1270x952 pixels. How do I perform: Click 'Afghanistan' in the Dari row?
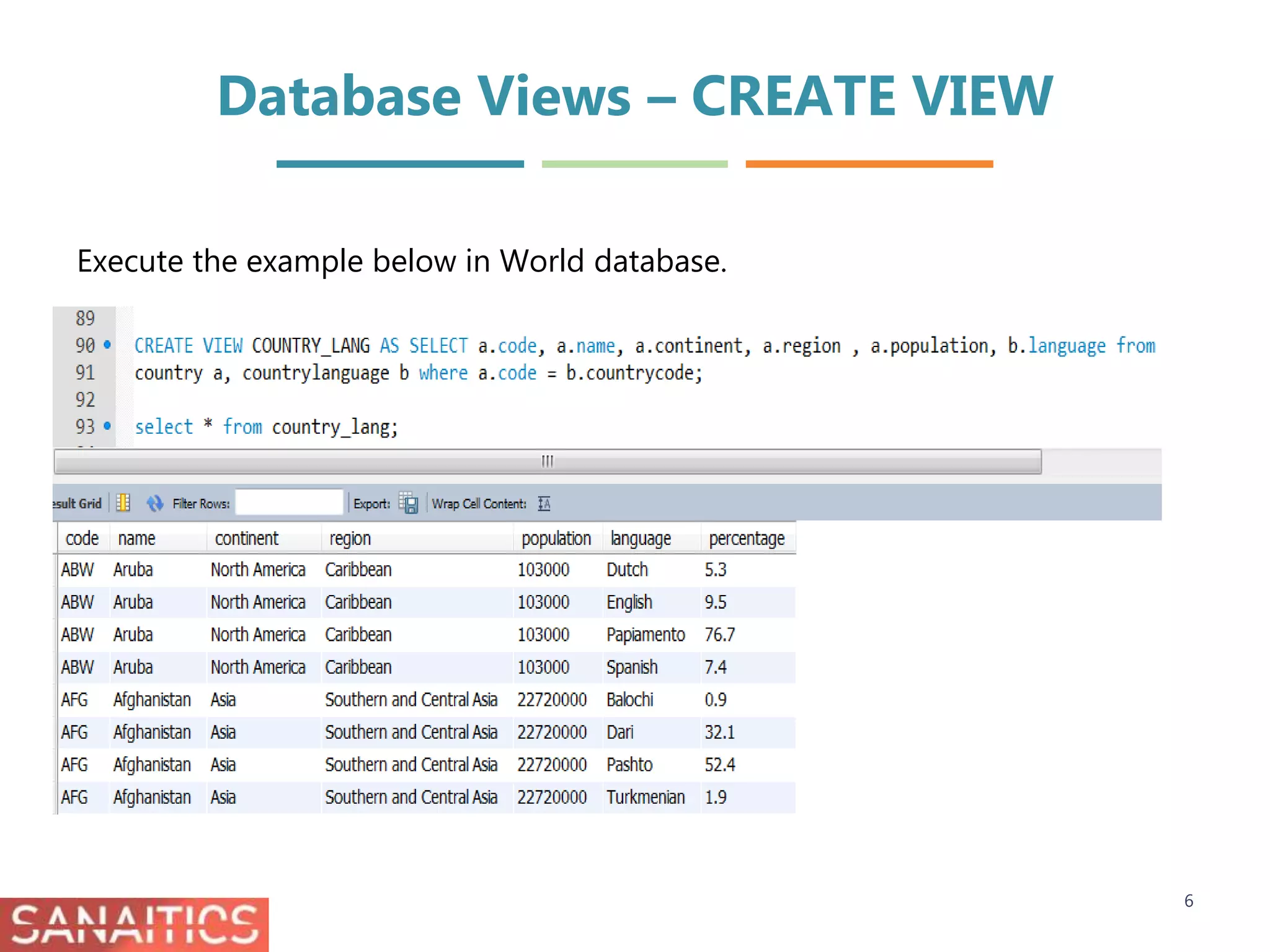pos(152,732)
